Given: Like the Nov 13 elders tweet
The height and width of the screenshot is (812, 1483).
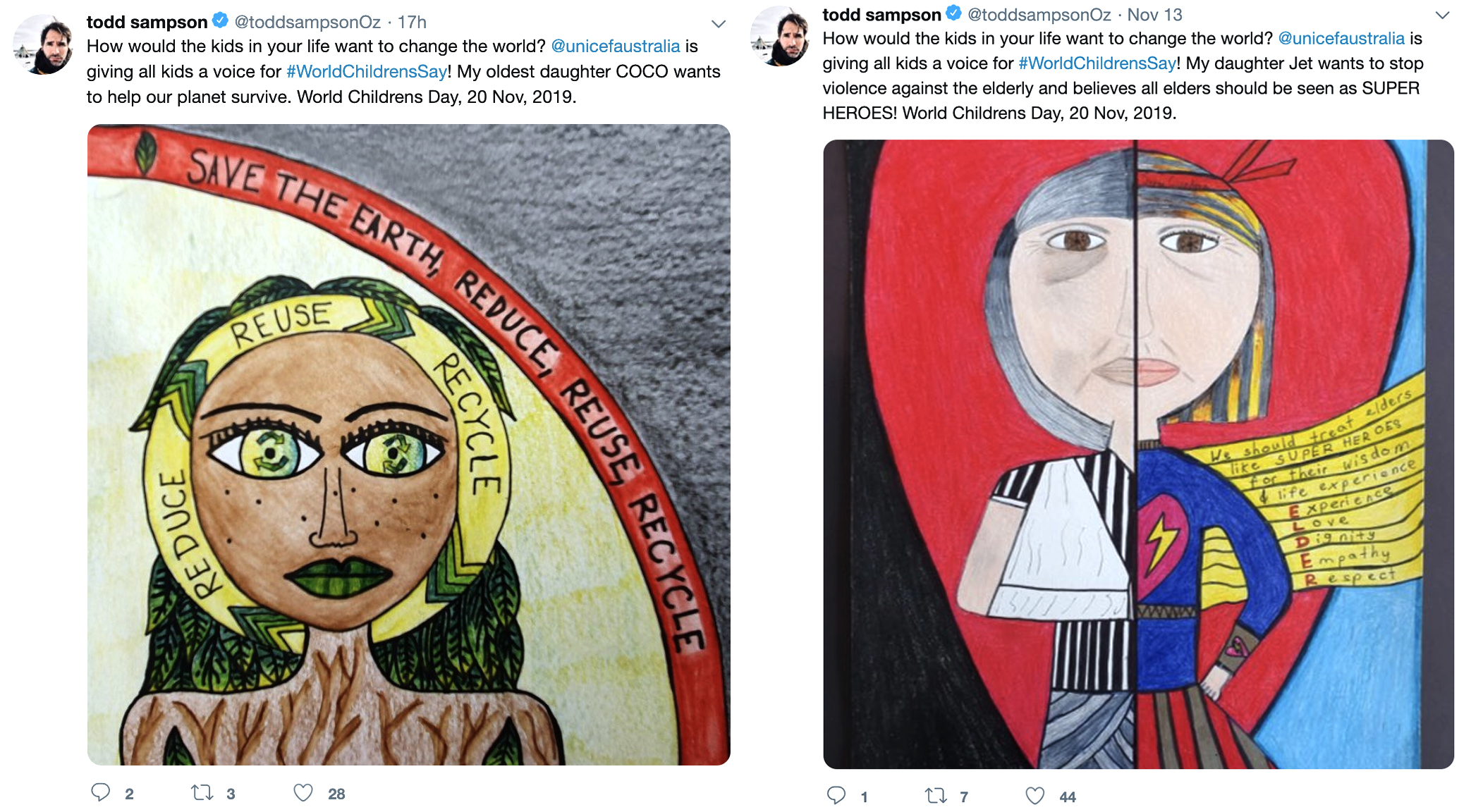Looking at the screenshot, I should (1035, 796).
